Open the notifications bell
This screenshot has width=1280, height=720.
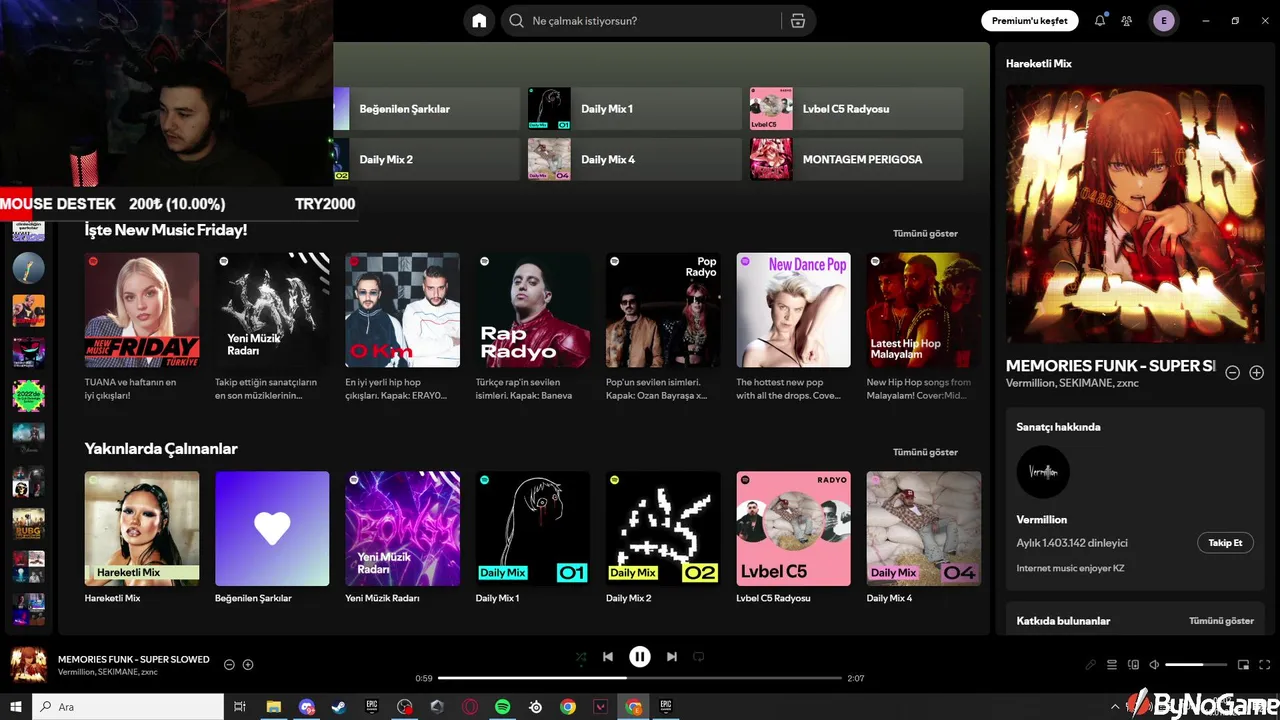tap(1100, 20)
